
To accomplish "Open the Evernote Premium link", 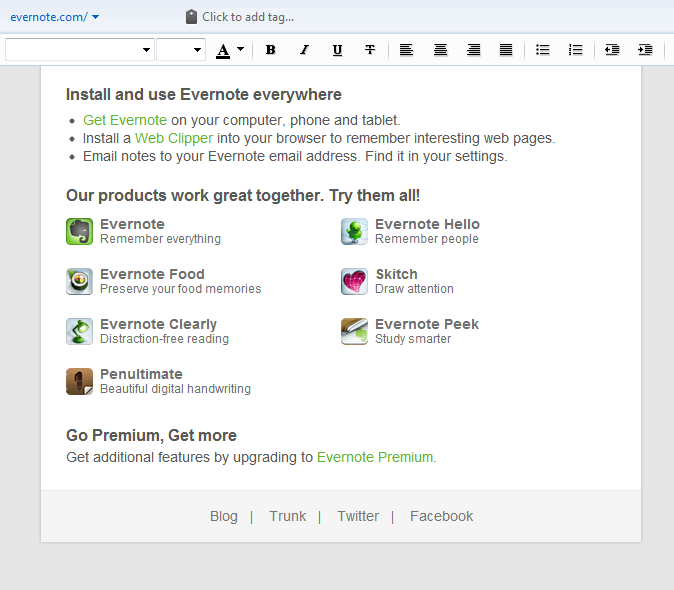I will 375,457.
